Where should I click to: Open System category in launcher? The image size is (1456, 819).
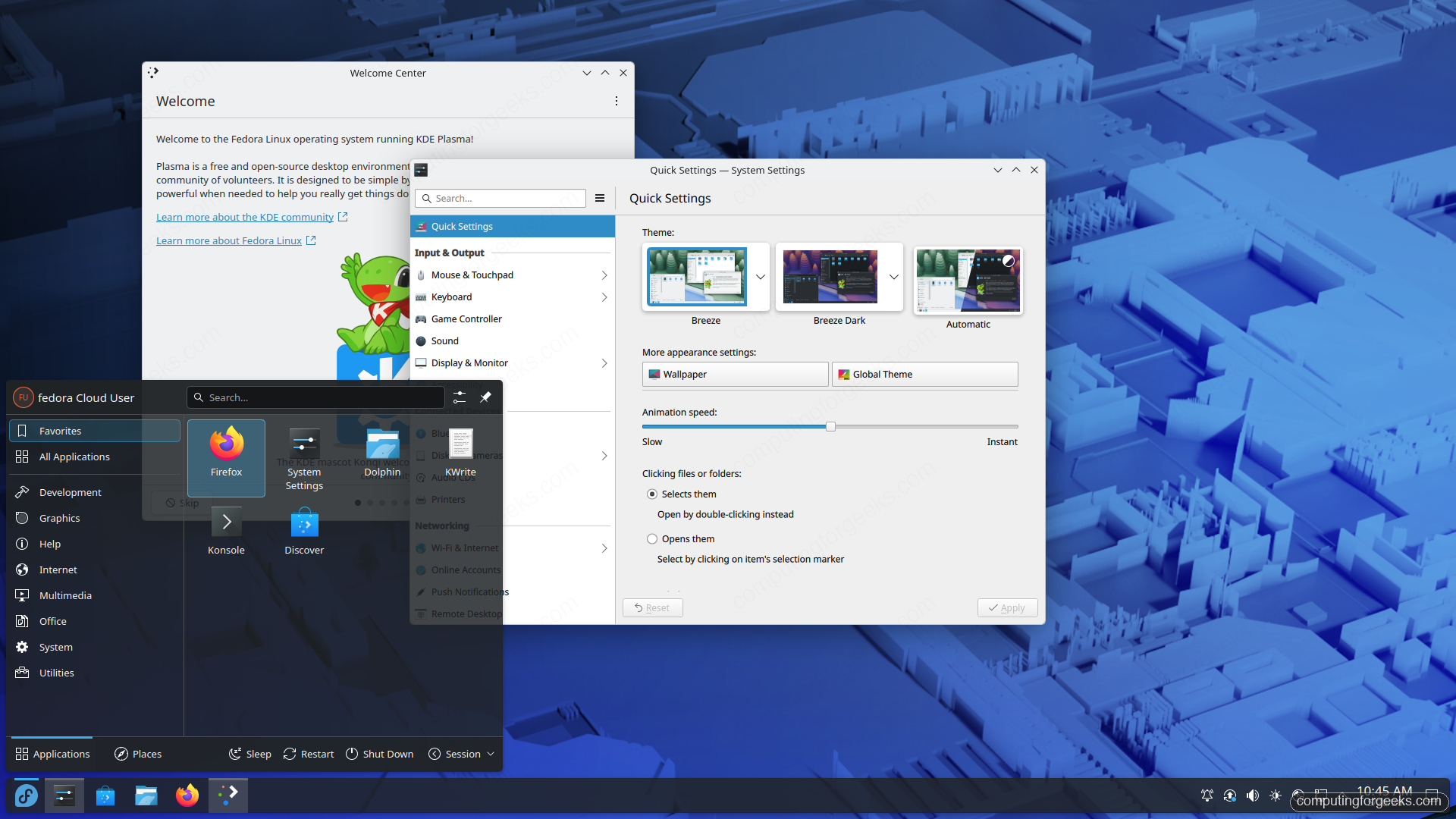tap(95, 647)
